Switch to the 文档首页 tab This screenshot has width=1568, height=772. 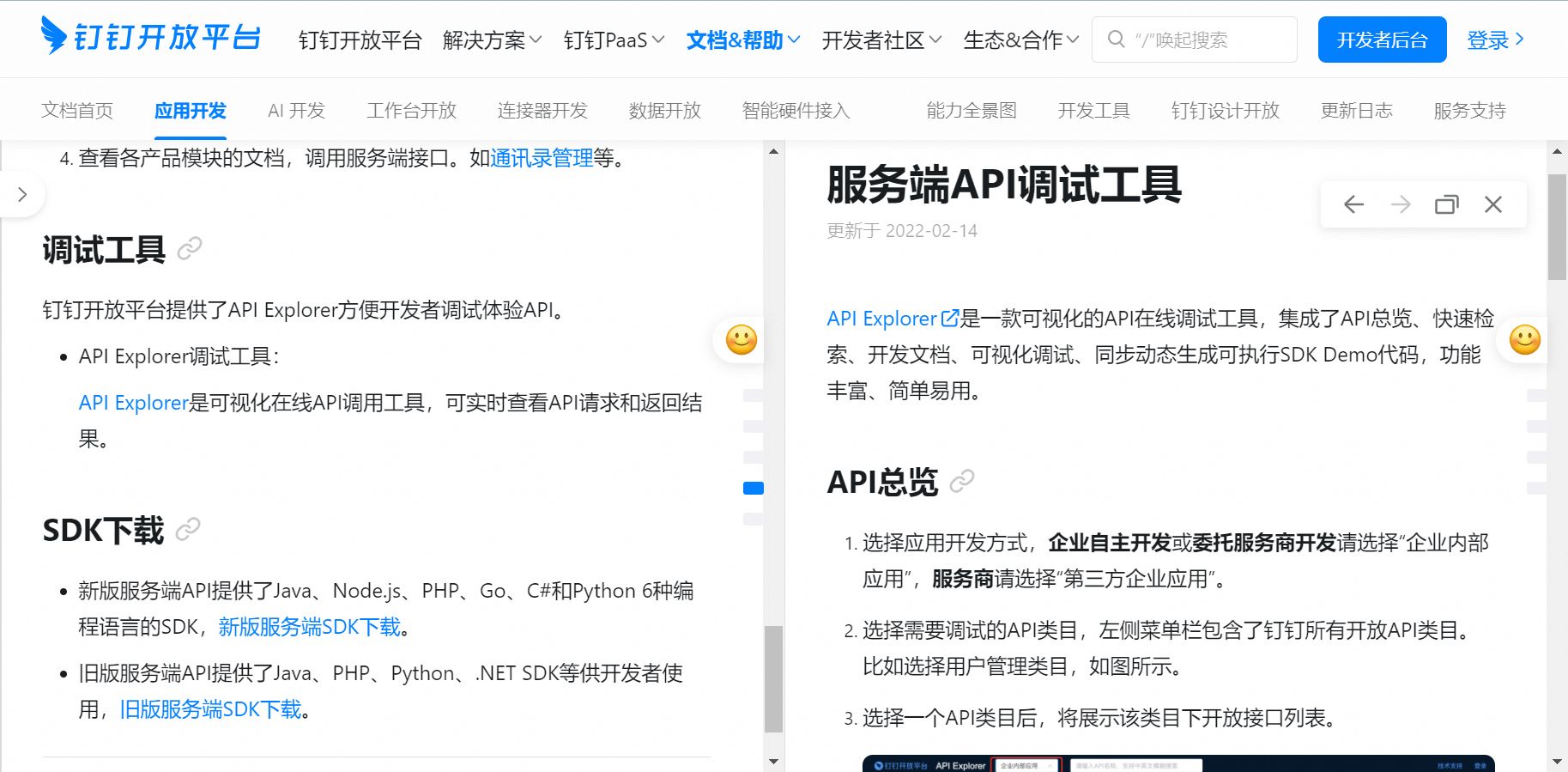(x=77, y=110)
